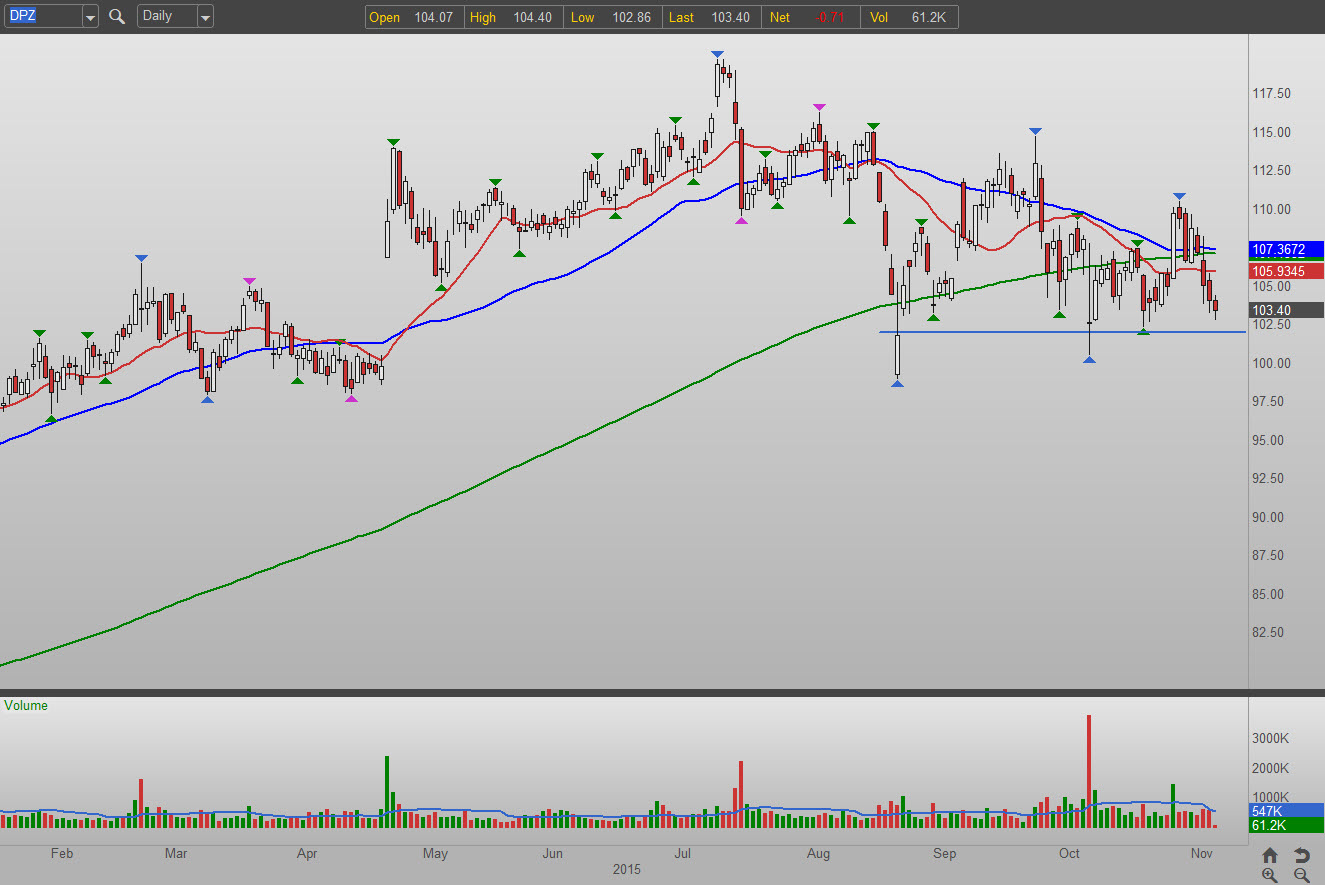Select blue pivot marker above the July peak
This screenshot has width=1325, height=885.
pos(718,54)
